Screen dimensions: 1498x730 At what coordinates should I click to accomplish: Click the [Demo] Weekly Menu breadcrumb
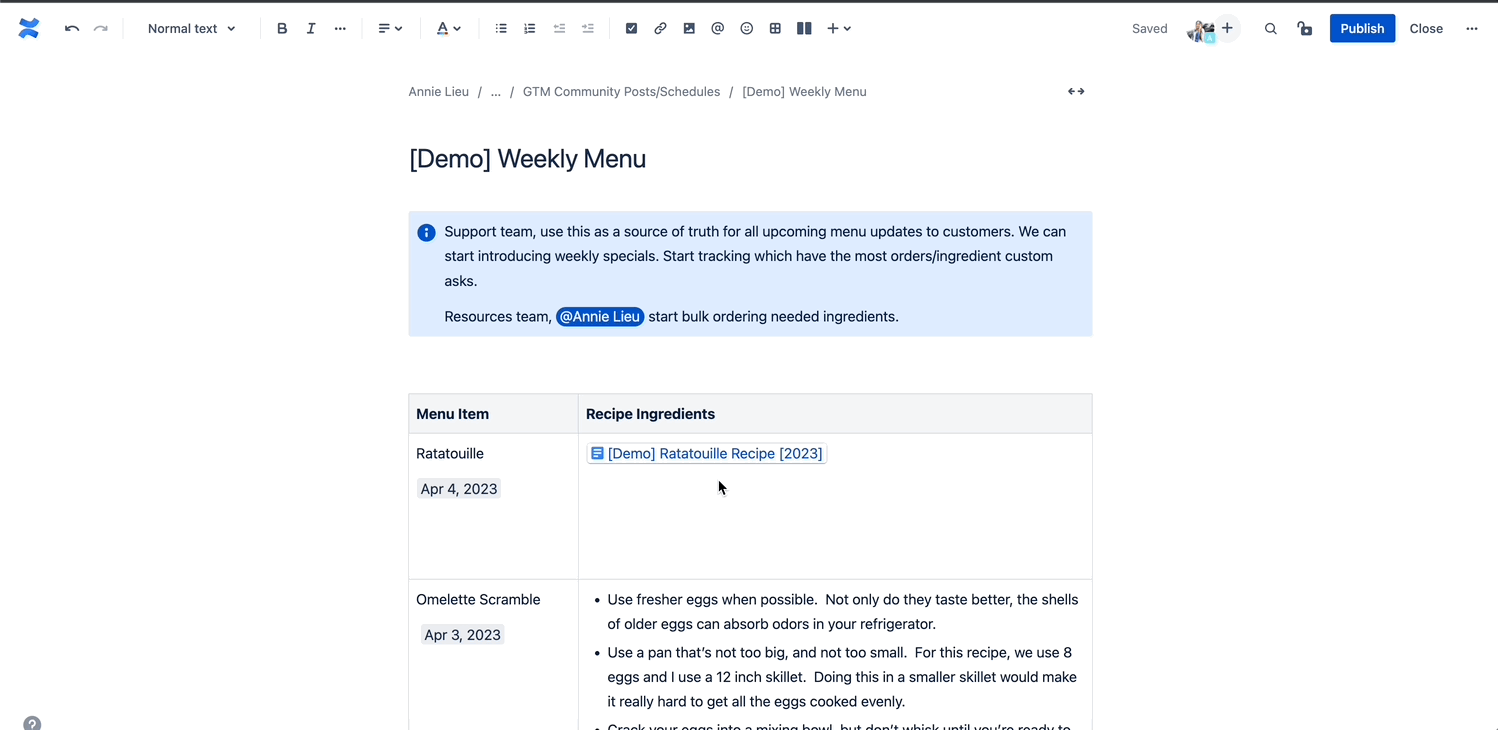[804, 92]
